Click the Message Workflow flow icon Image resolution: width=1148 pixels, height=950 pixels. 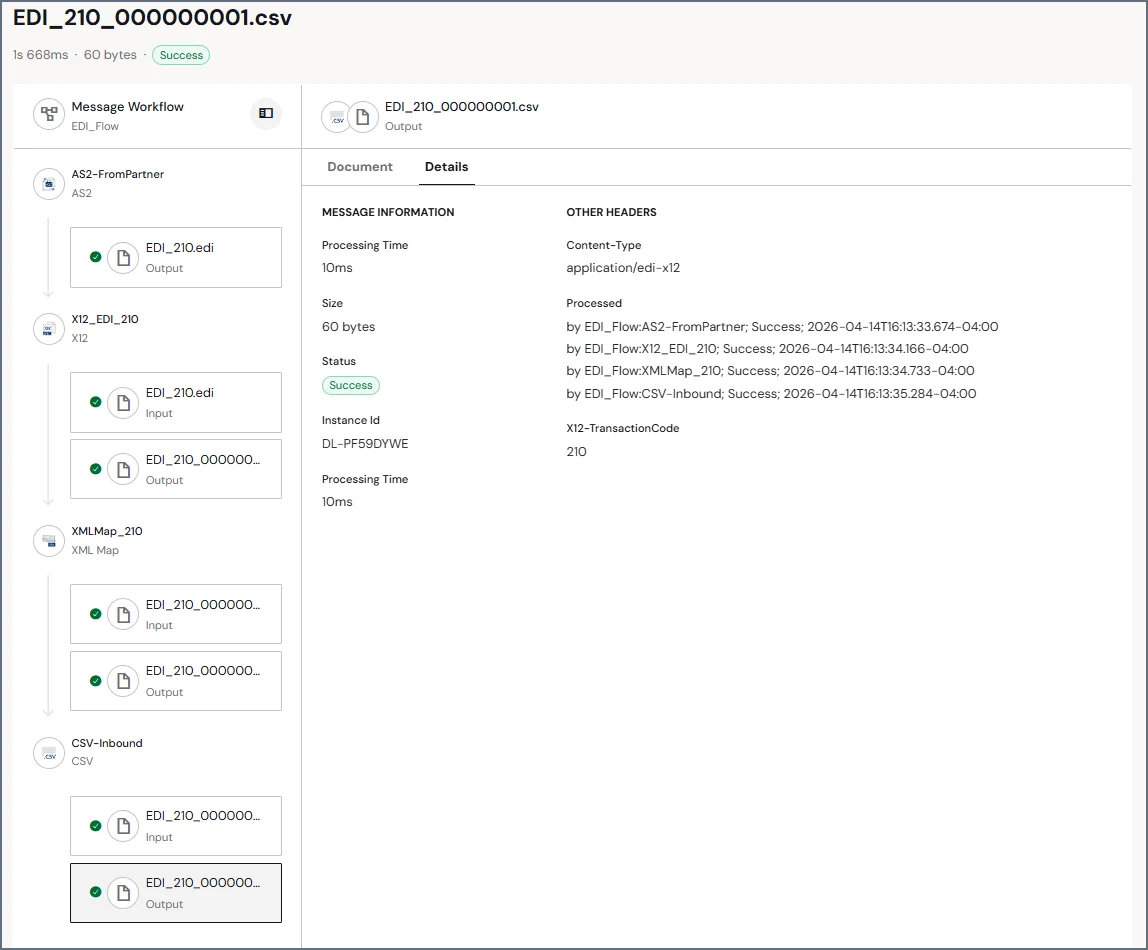pyautogui.click(x=49, y=114)
